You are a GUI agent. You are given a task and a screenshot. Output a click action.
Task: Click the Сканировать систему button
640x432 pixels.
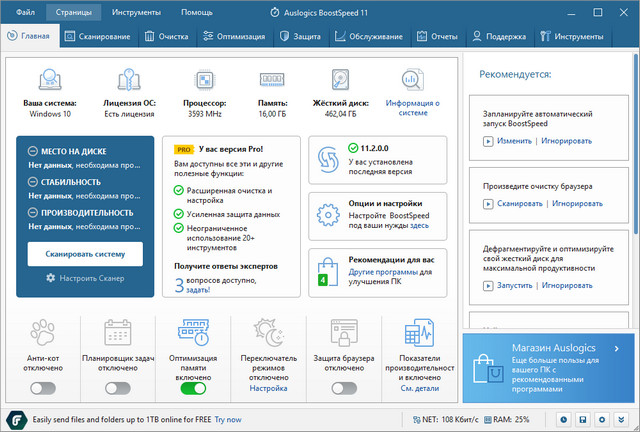[85, 254]
